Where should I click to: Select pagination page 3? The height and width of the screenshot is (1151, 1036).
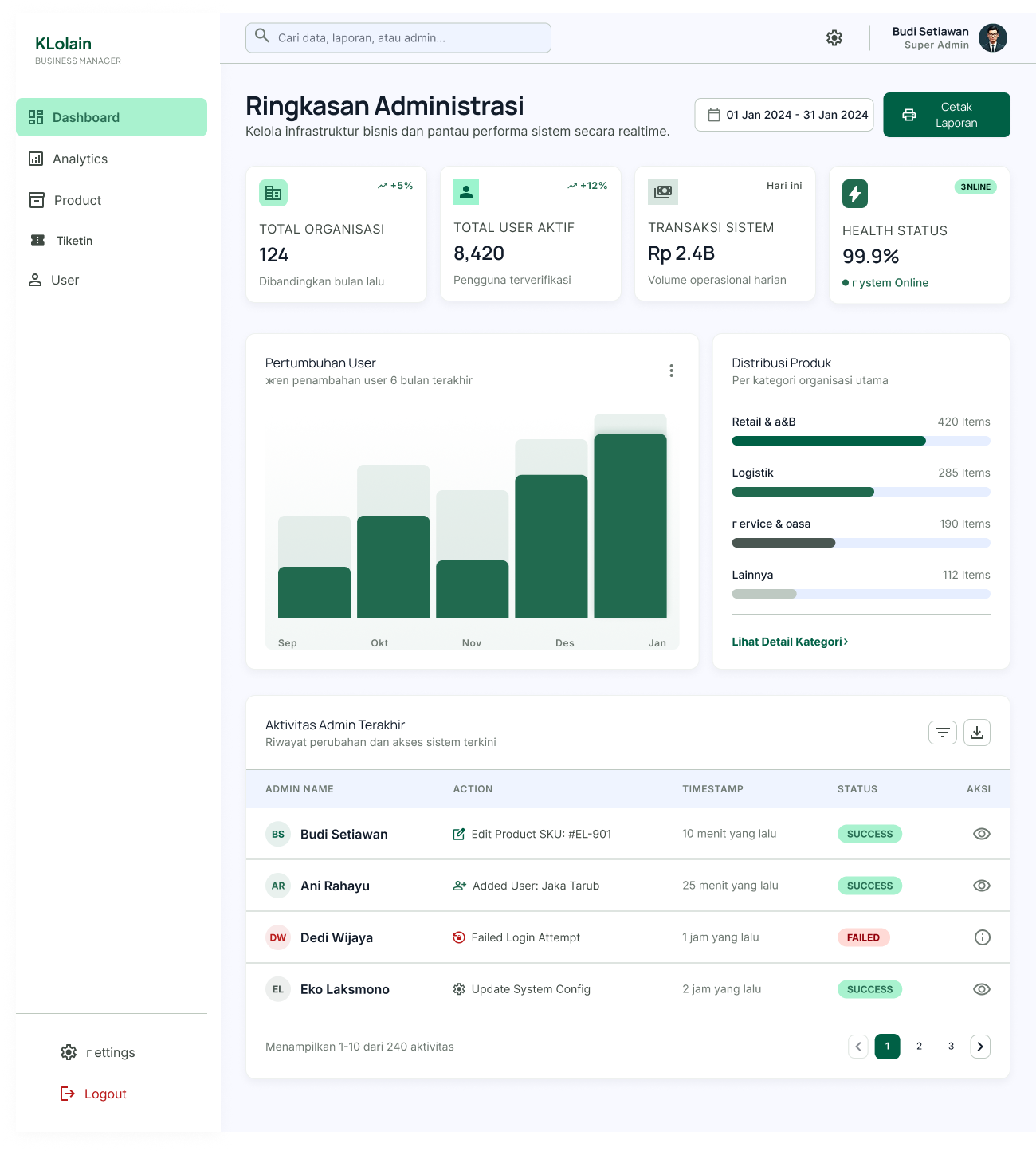click(x=952, y=1047)
